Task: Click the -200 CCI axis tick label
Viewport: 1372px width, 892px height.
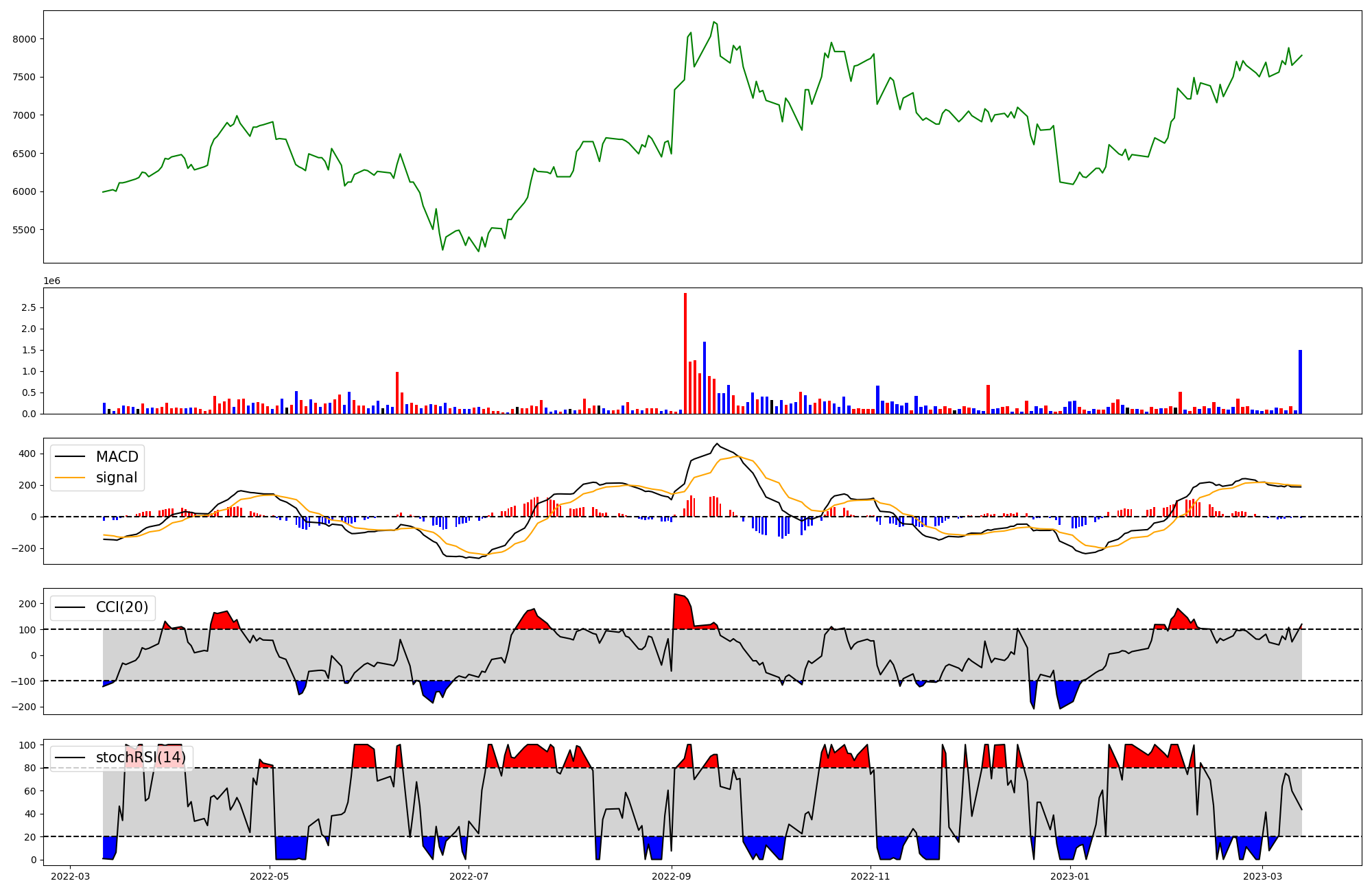Action: [x=25, y=707]
